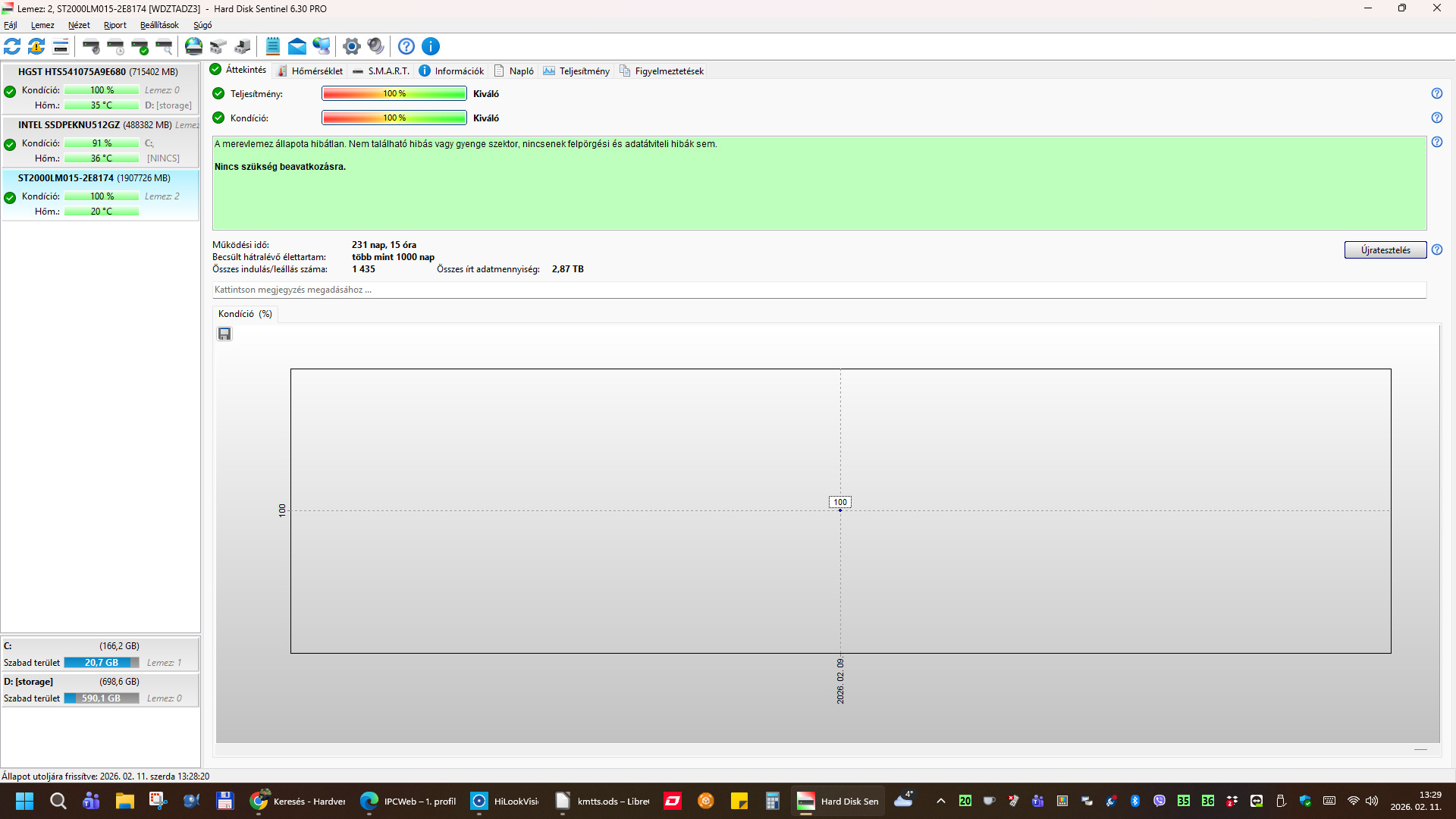Screen dimensions: 1456x819
Task: Click the Kondíció 100 % gradient bar
Action: click(x=394, y=118)
